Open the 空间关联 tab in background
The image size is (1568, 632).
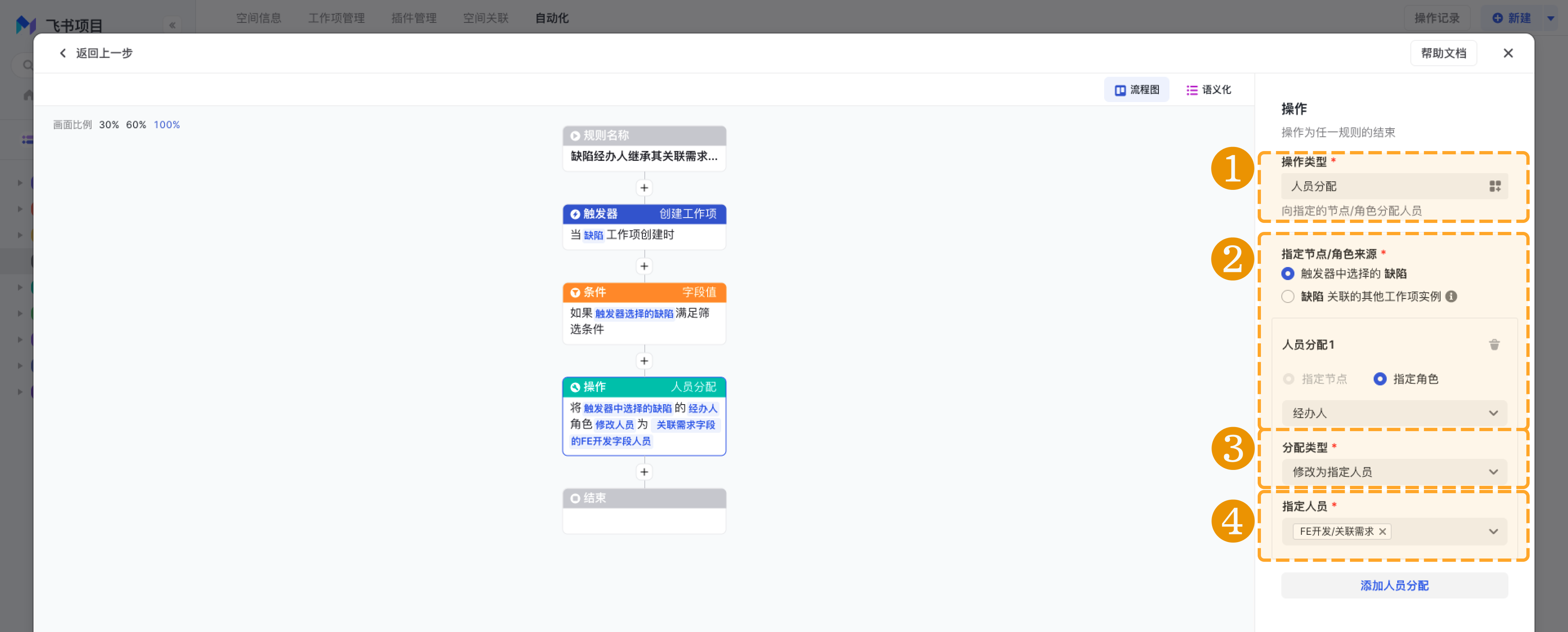pyautogui.click(x=486, y=18)
